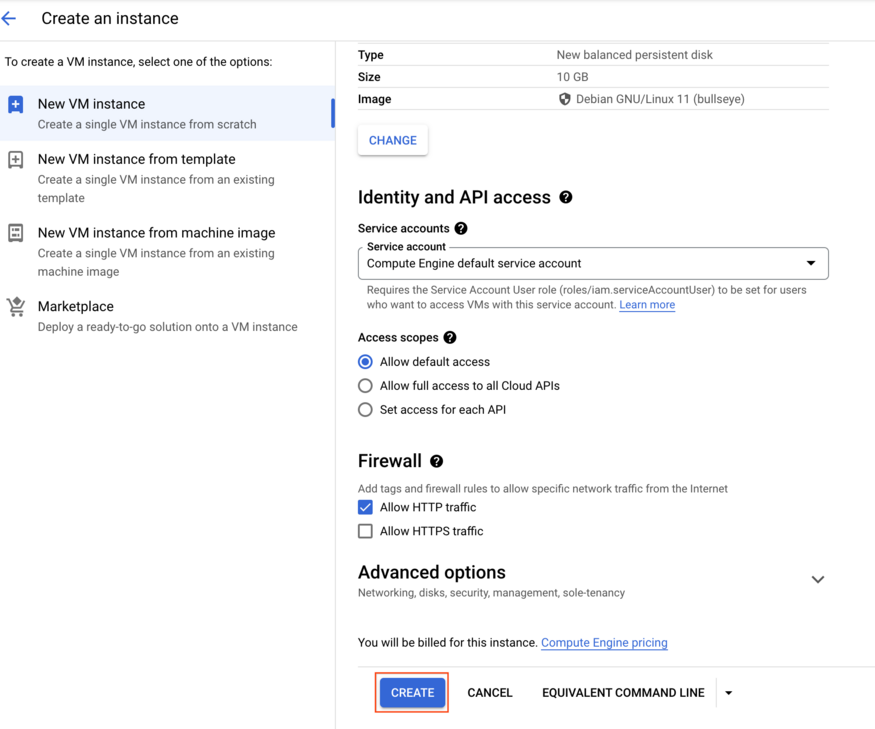Click the Debian logo next to the image name

click(x=564, y=98)
